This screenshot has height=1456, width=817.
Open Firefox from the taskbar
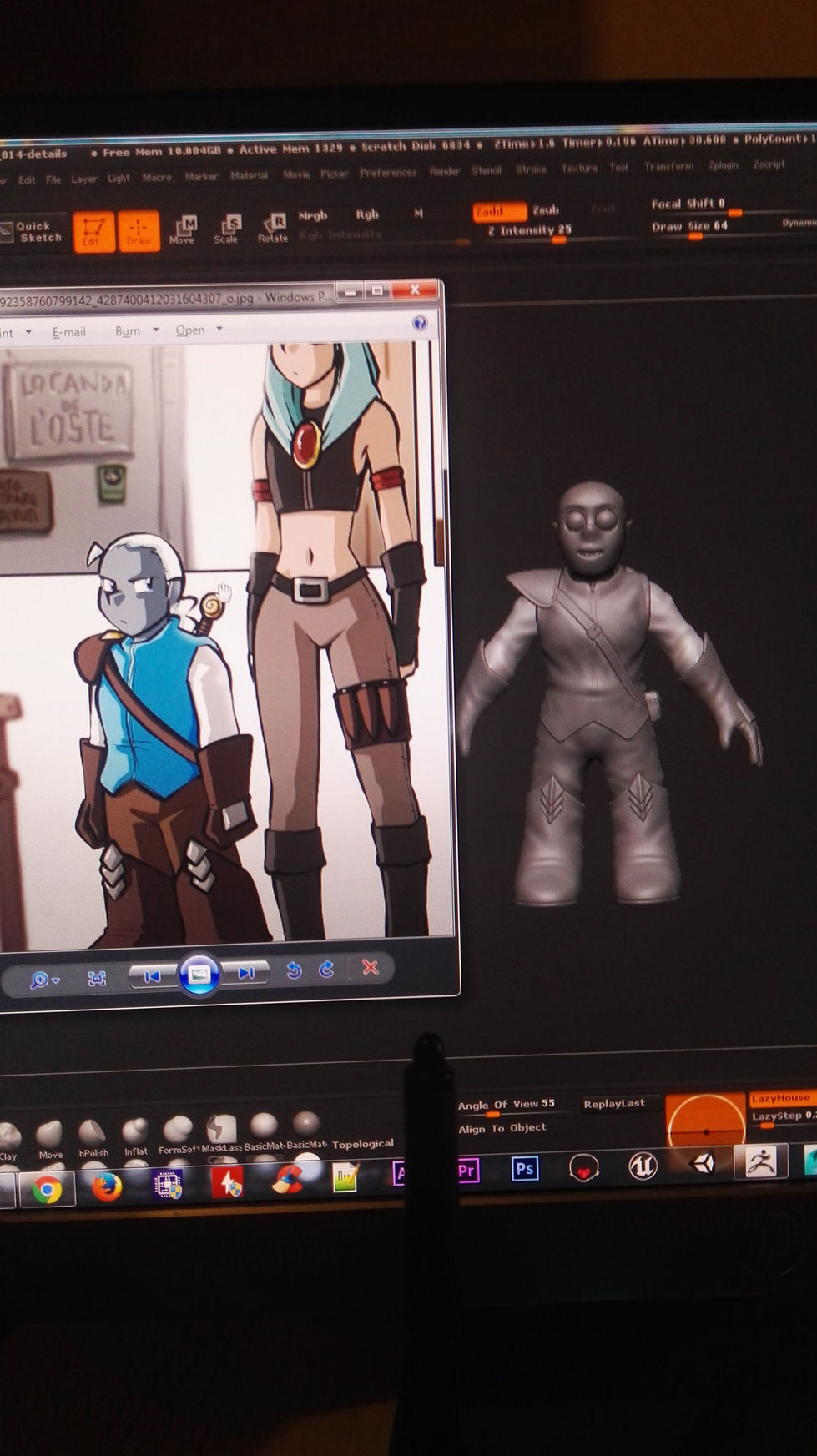pos(107,1186)
